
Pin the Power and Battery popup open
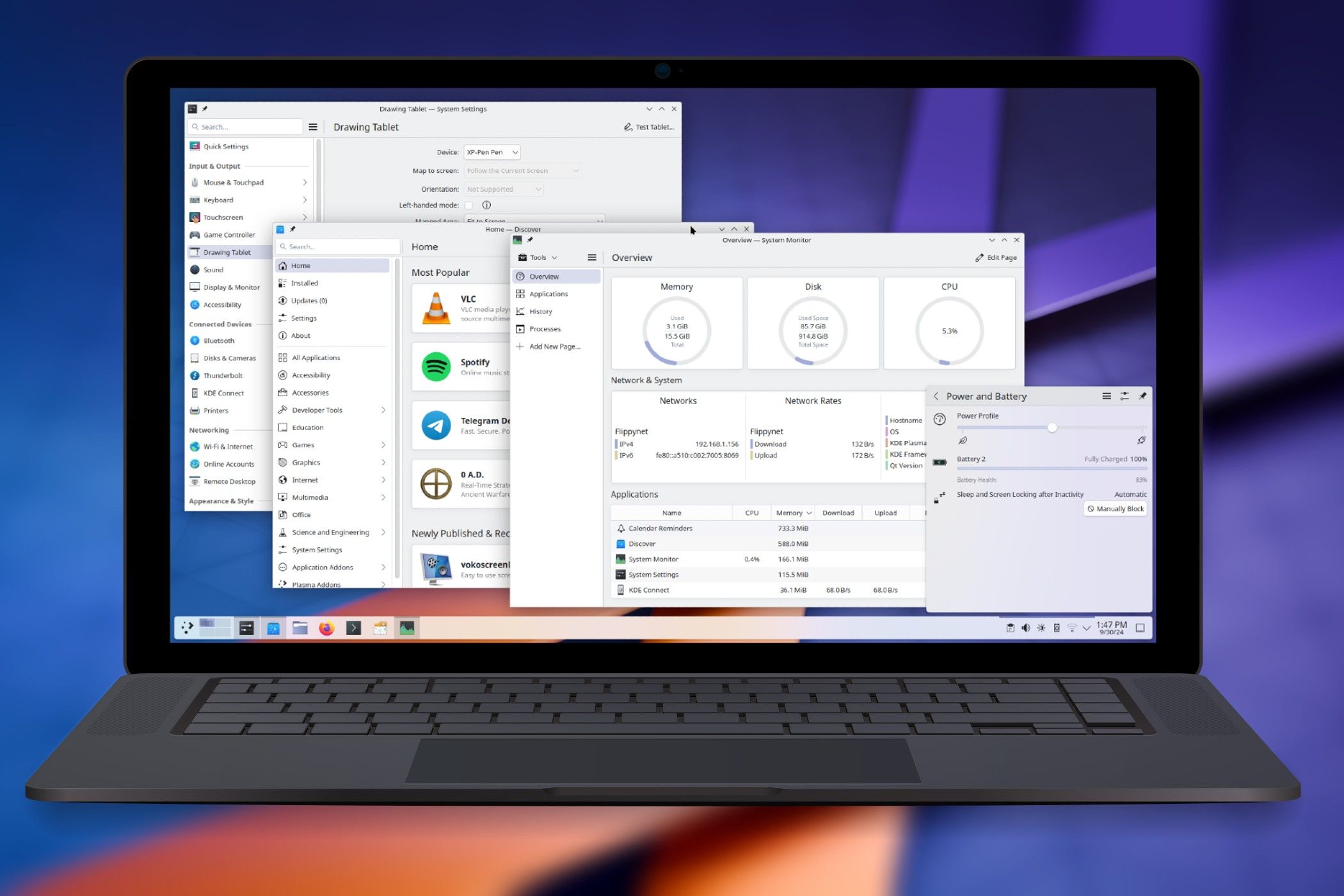pos(1142,396)
